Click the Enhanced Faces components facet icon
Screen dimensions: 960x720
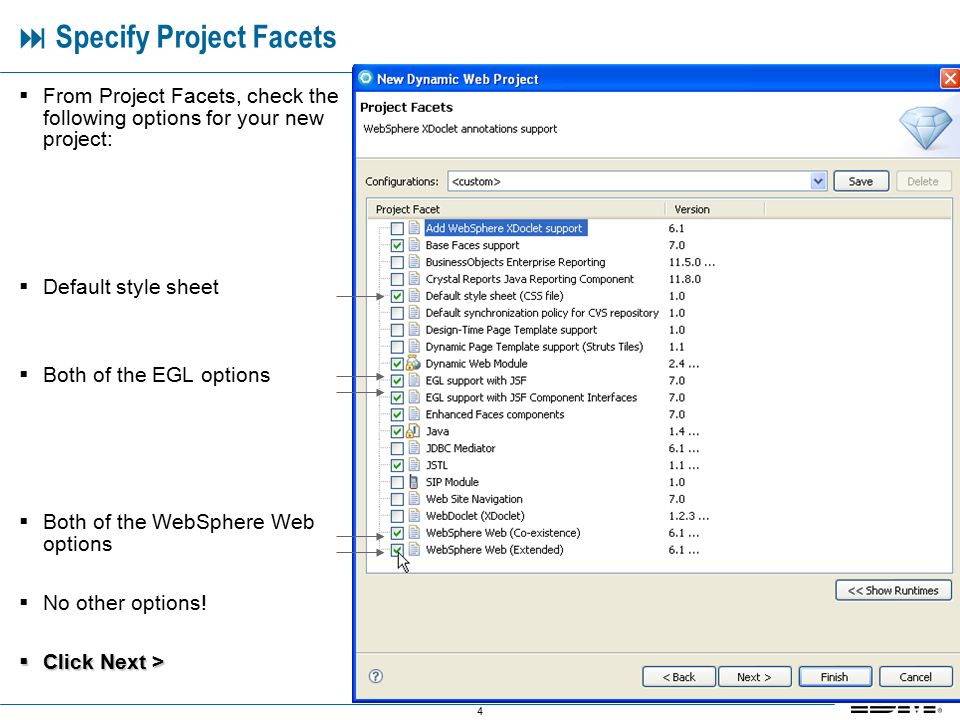414,414
